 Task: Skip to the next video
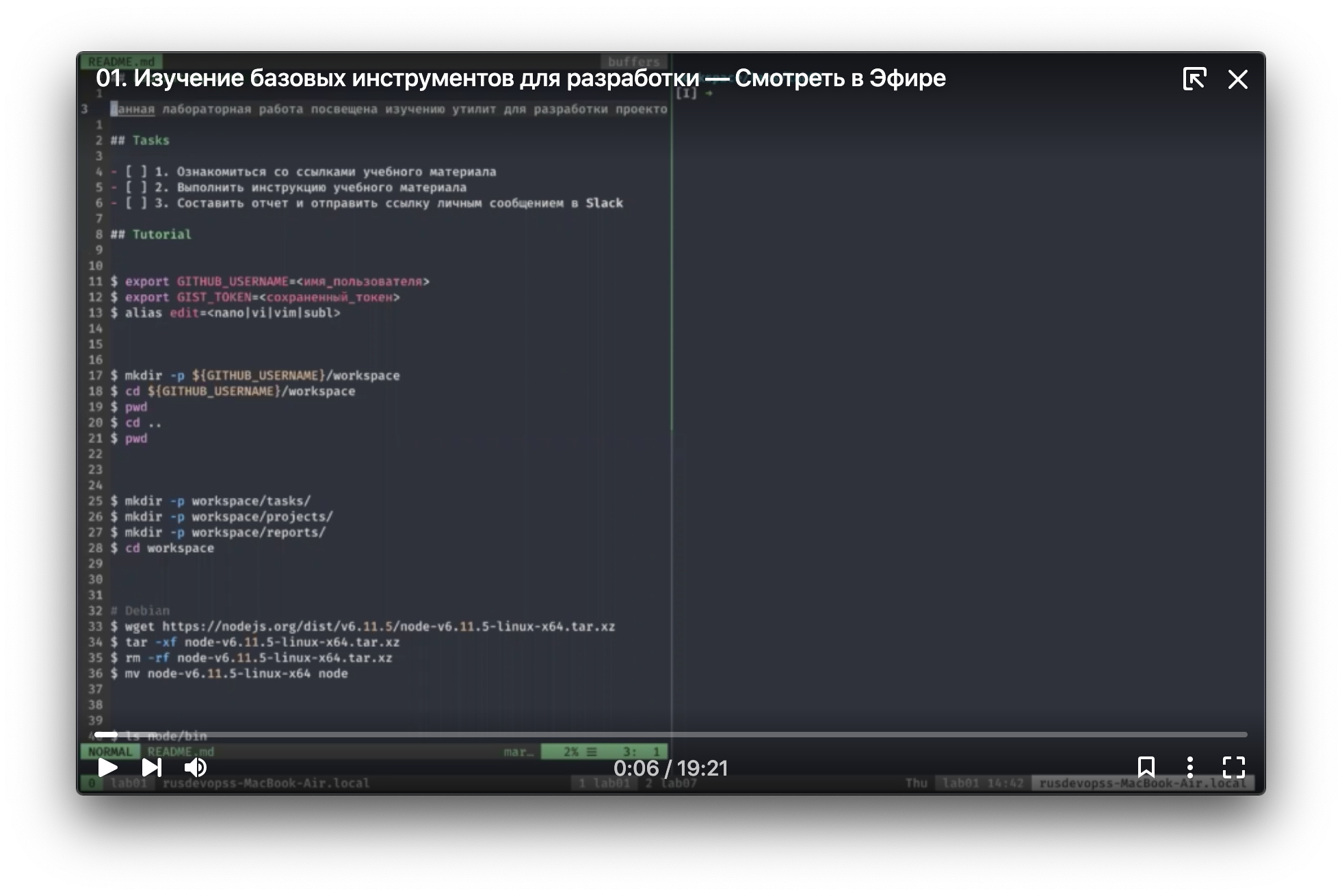(151, 767)
